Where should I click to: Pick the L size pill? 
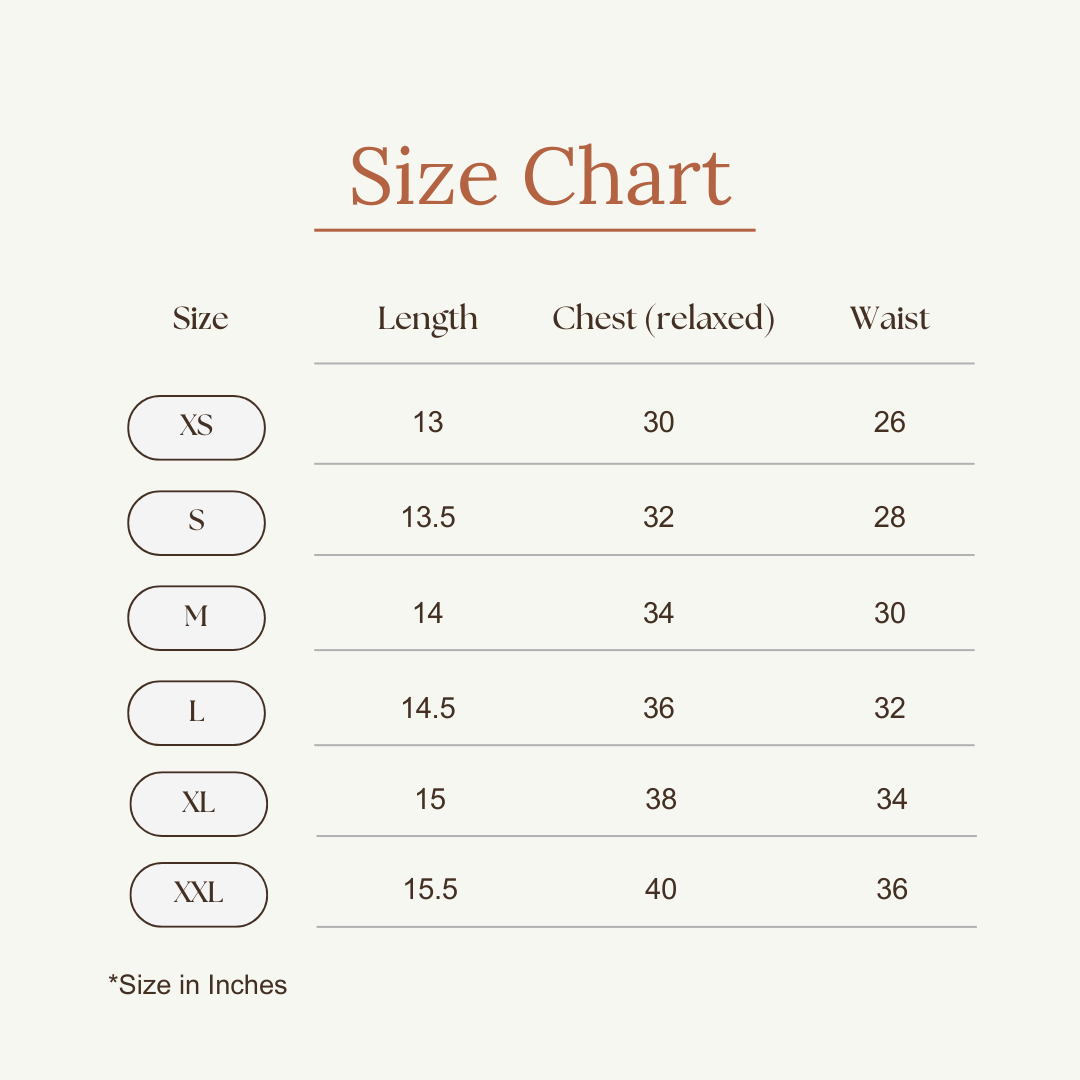click(x=196, y=712)
